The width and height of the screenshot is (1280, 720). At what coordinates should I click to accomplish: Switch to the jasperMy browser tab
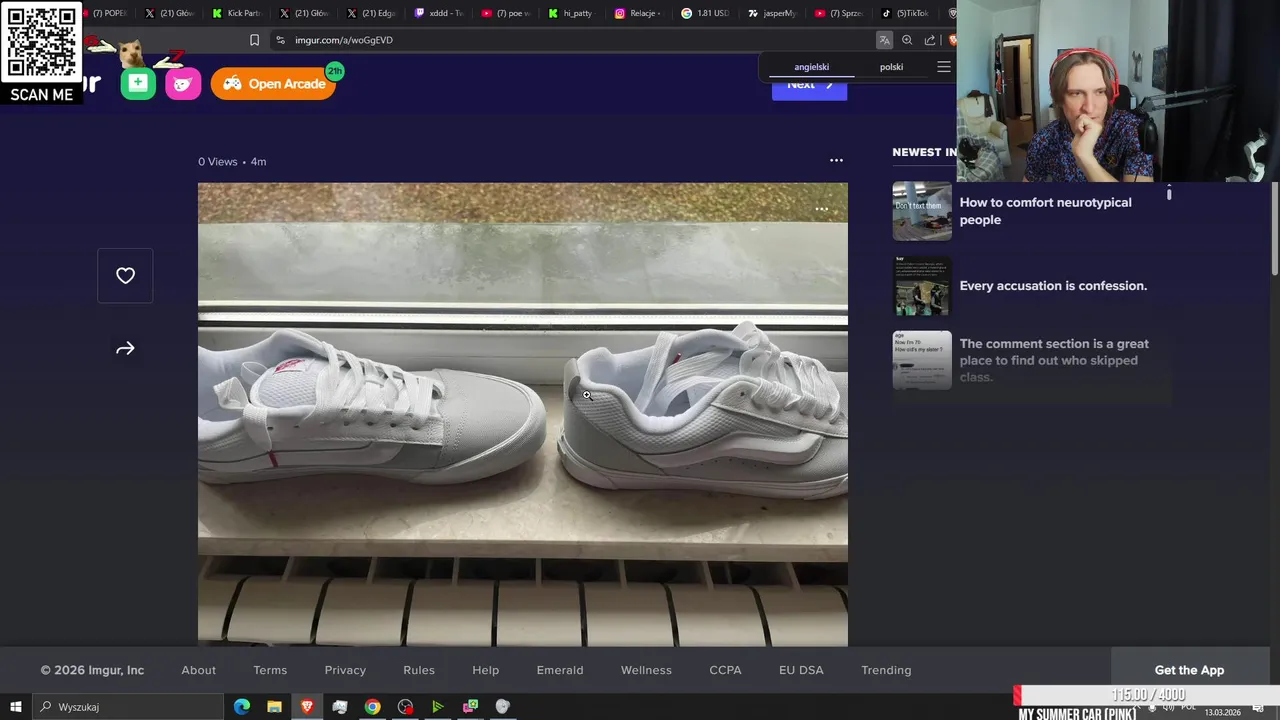tap(773, 13)
